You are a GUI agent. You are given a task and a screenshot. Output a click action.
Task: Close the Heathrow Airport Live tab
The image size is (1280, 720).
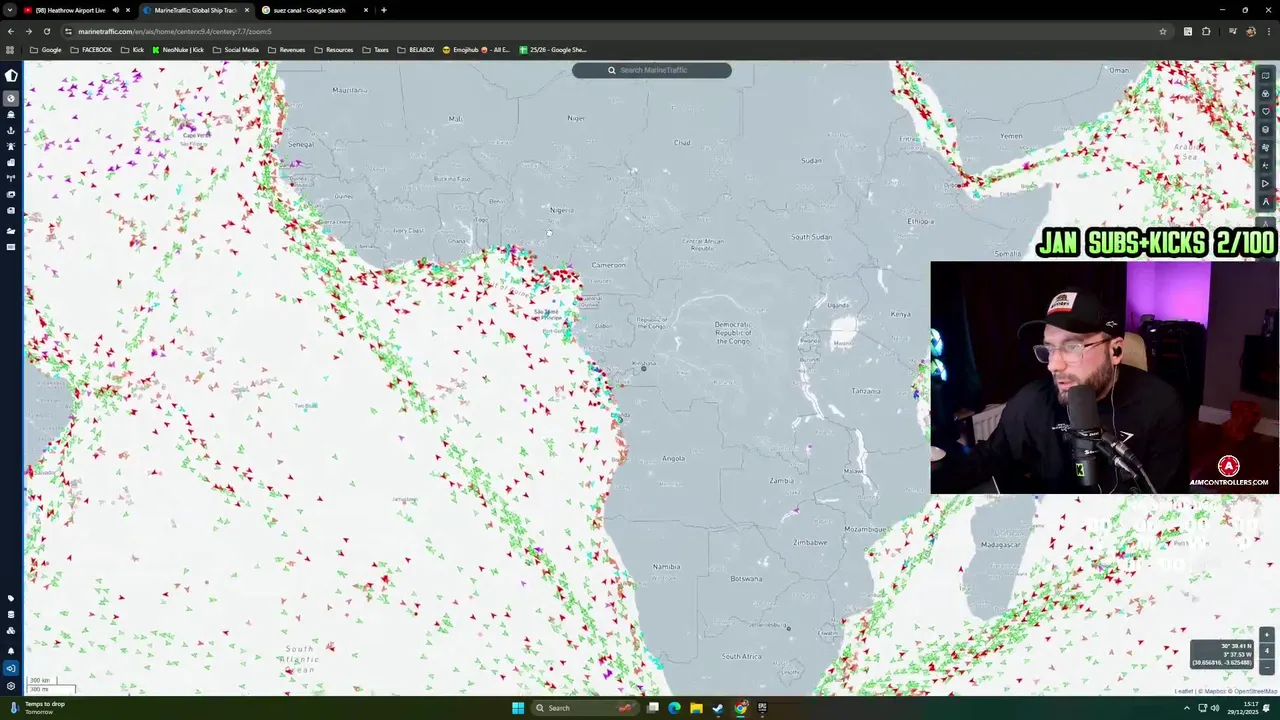[x=128, y=10]
